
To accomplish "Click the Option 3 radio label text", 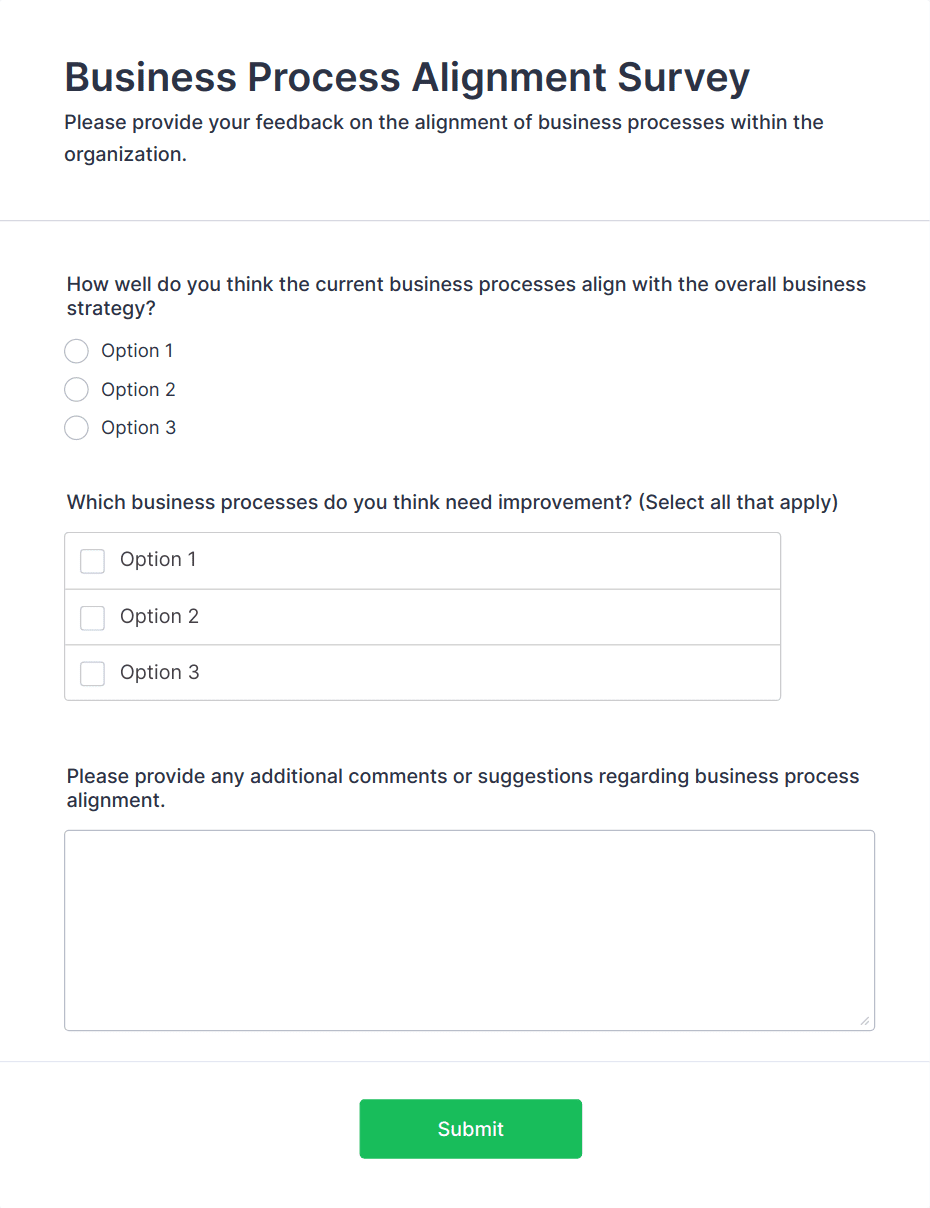I will pos(139,427).
